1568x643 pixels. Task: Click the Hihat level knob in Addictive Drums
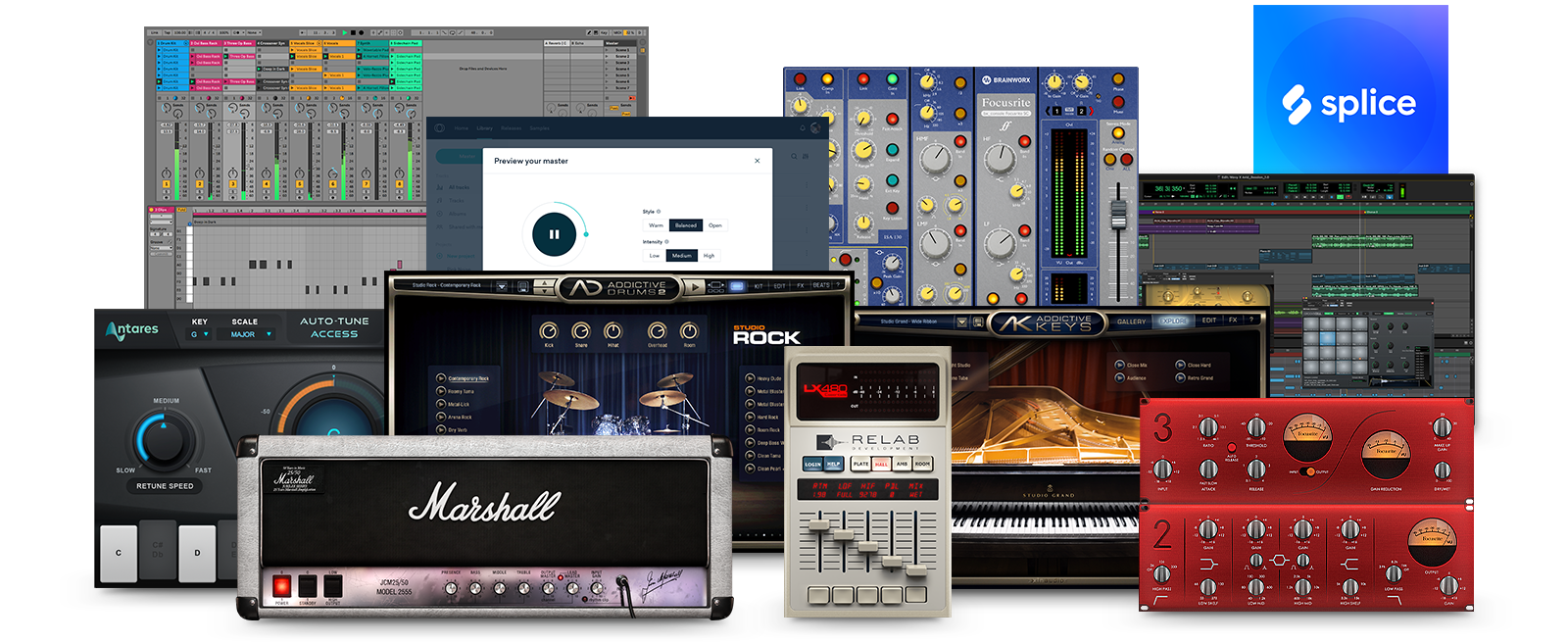[612, 331]
